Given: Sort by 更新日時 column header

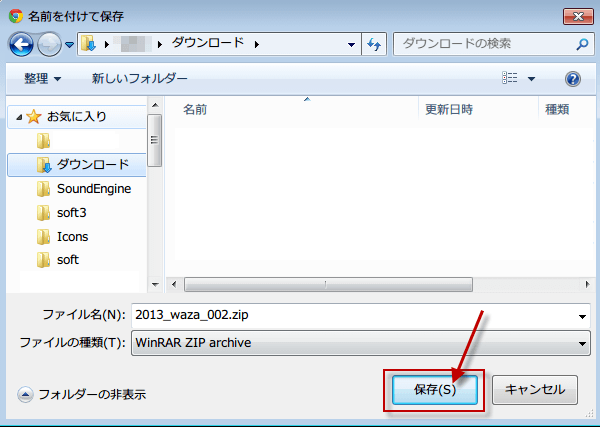Looking at the screenshot, I should point(449,109).
